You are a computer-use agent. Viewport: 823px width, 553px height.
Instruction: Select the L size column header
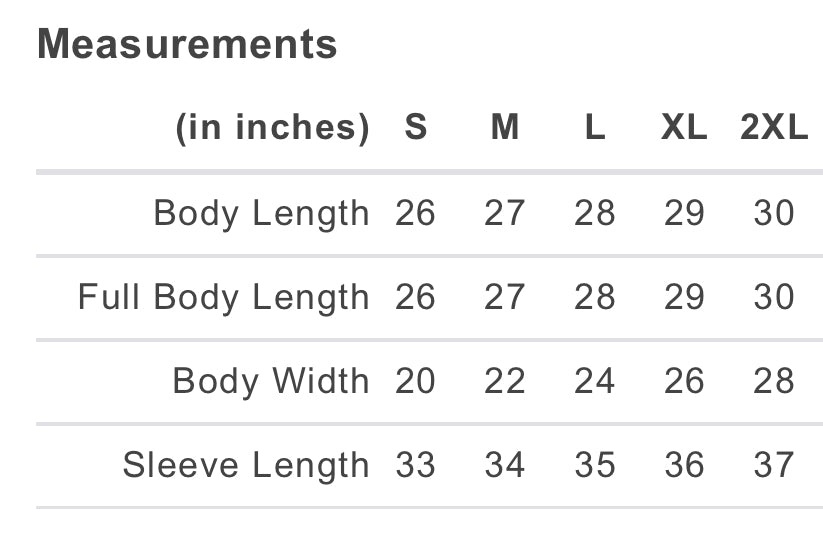click(595, 128)
